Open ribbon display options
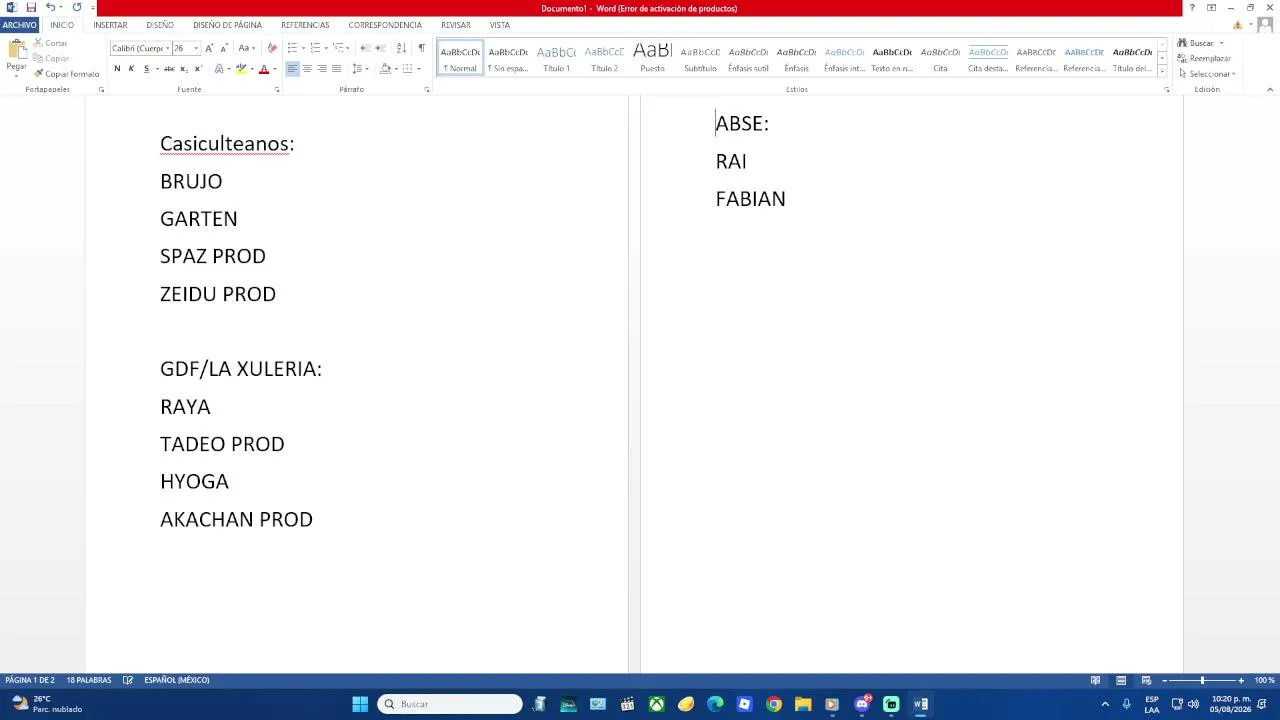 [x=1211, y=8]
